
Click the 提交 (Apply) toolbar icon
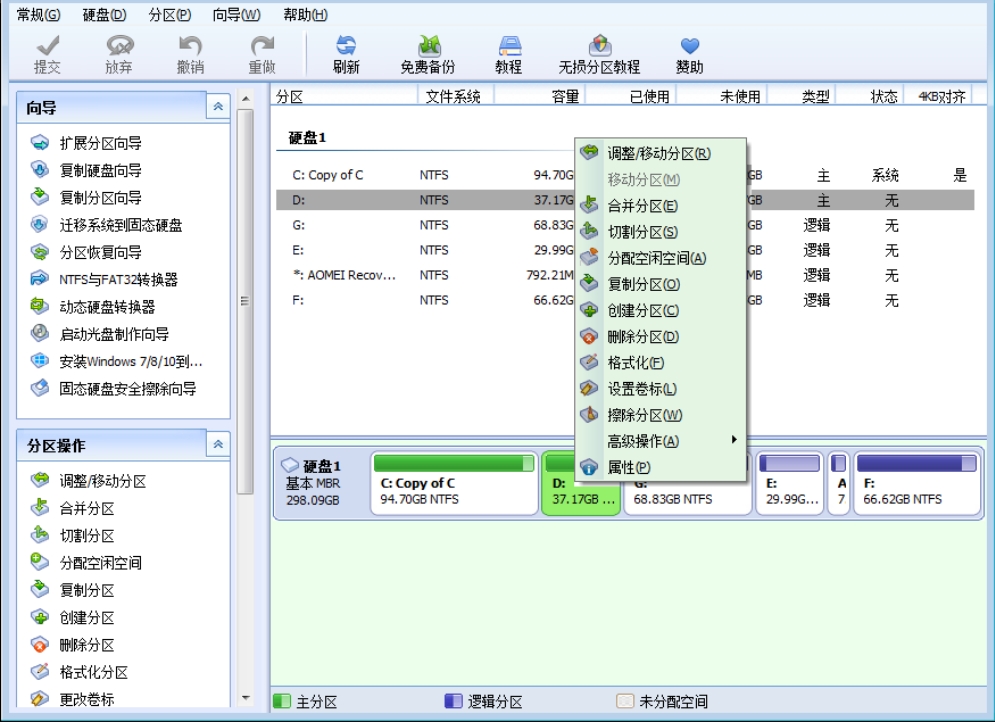coord(47,55)
